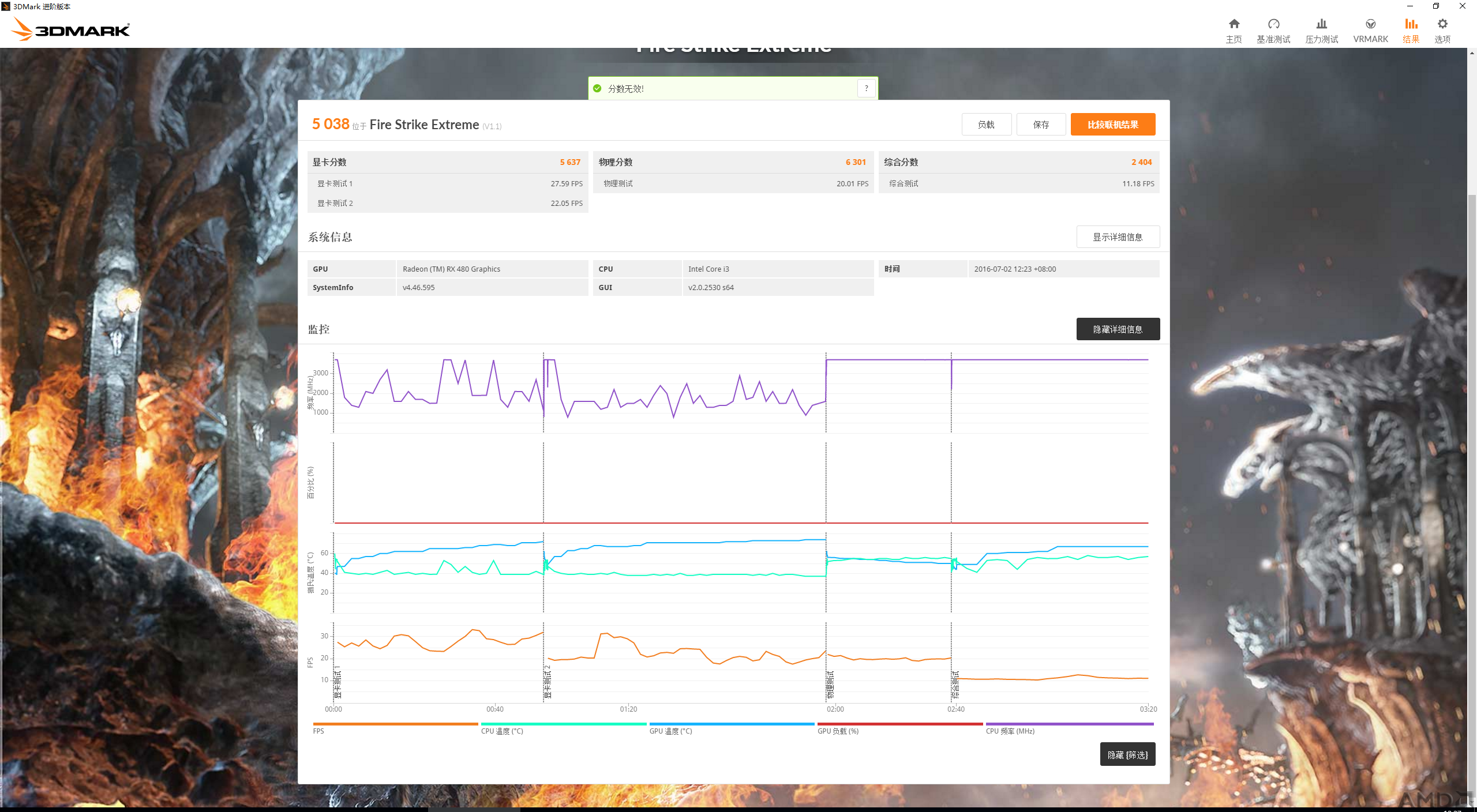Image resolution: width=1477 pixels, height=812 pixels.
Task: Click the 综合测试 11.18 FPS row
Action: coord(1019,183)
